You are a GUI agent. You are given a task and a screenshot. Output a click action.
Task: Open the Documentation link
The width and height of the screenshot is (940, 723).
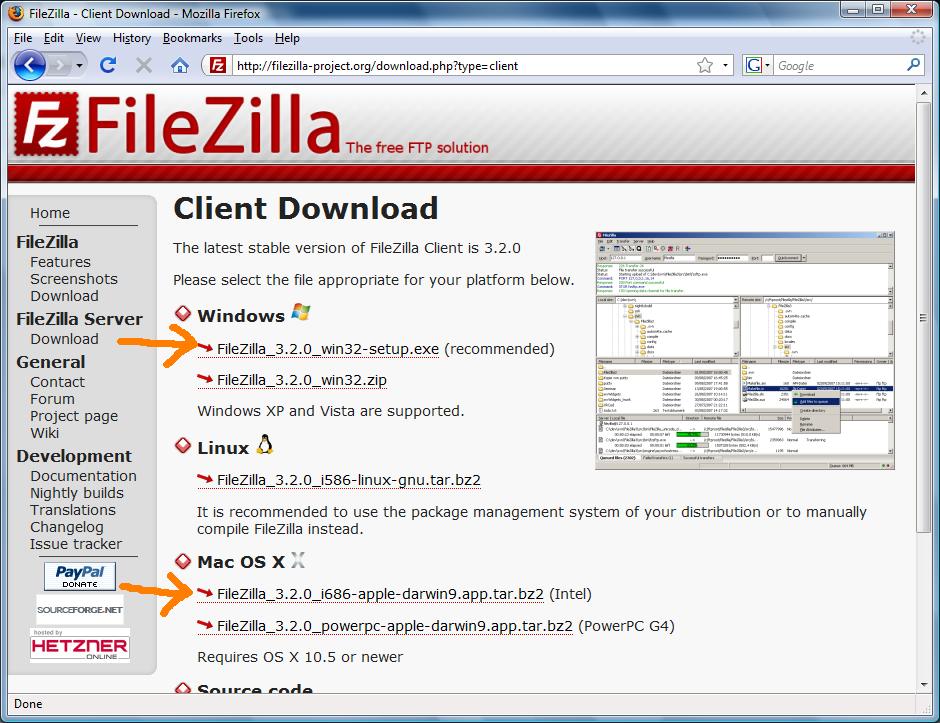[83, 475]
